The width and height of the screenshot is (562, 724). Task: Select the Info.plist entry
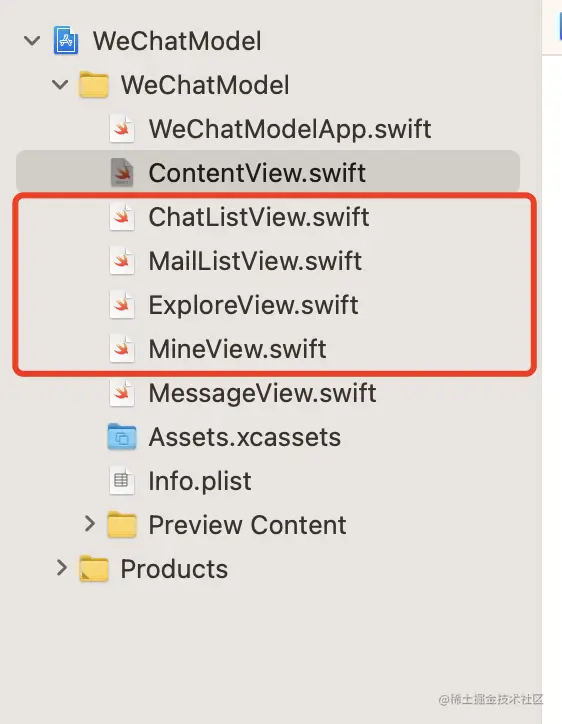pos(200,481)
